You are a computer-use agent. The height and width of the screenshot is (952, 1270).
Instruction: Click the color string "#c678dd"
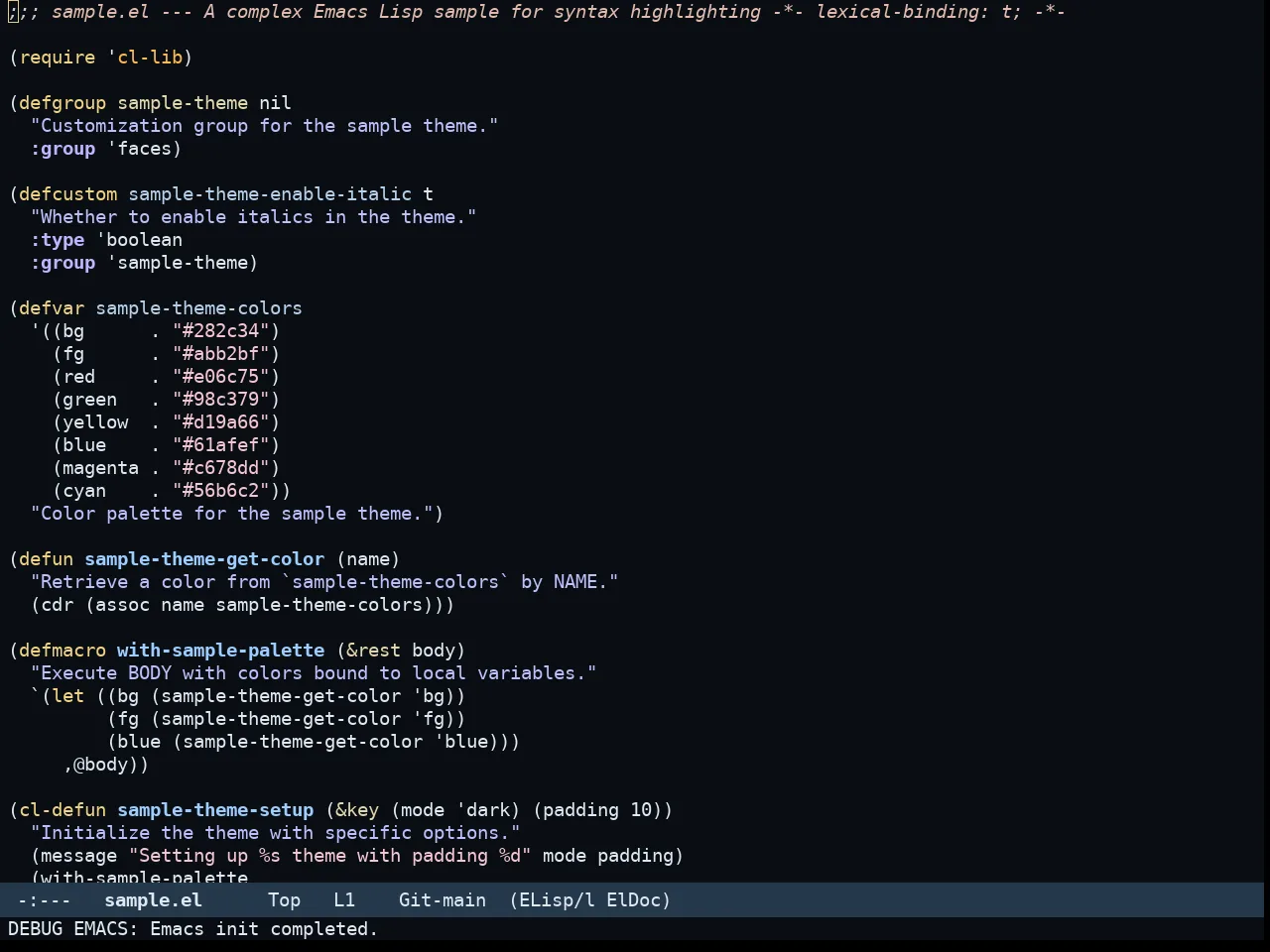(221, 468)
